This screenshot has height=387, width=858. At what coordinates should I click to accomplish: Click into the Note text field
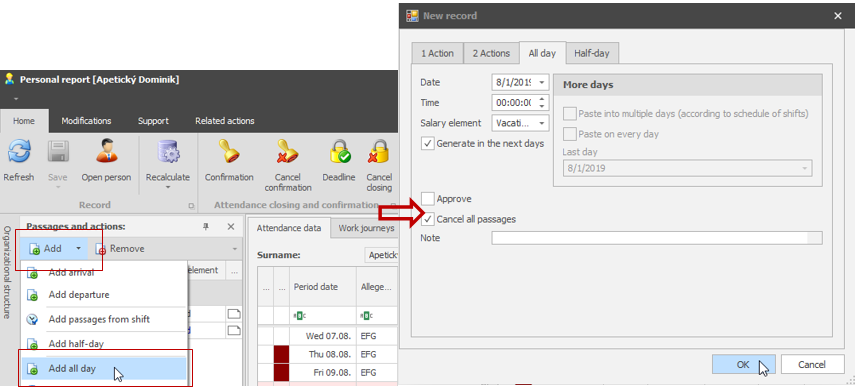[657, 238]
